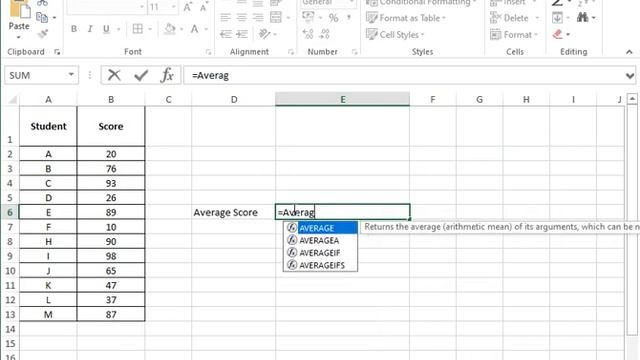Select row 13 header
This screenshot has height=360, width=640.
pyautogui.click(x=10, y=315)
